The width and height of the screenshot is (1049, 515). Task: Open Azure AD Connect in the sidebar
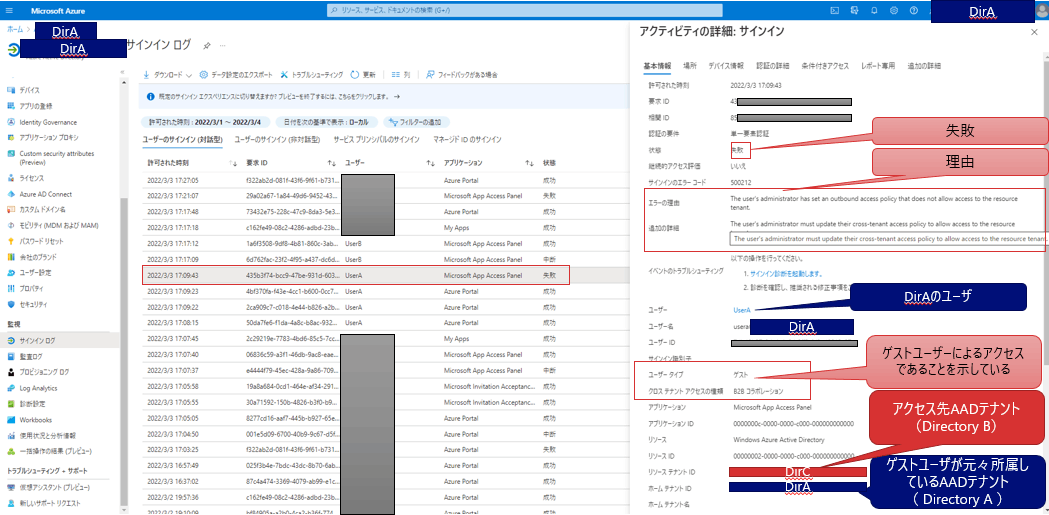pos(47,194)
